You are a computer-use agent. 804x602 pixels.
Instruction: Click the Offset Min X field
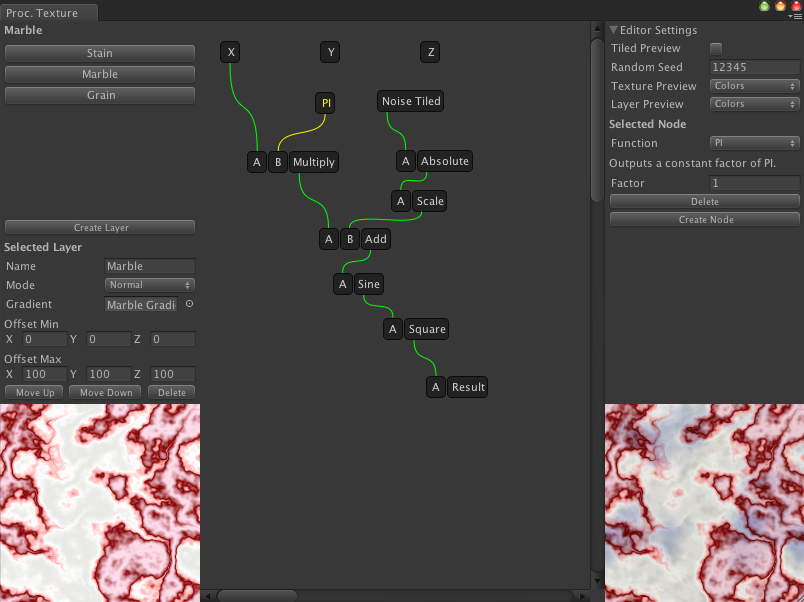(x=45, y=339)
